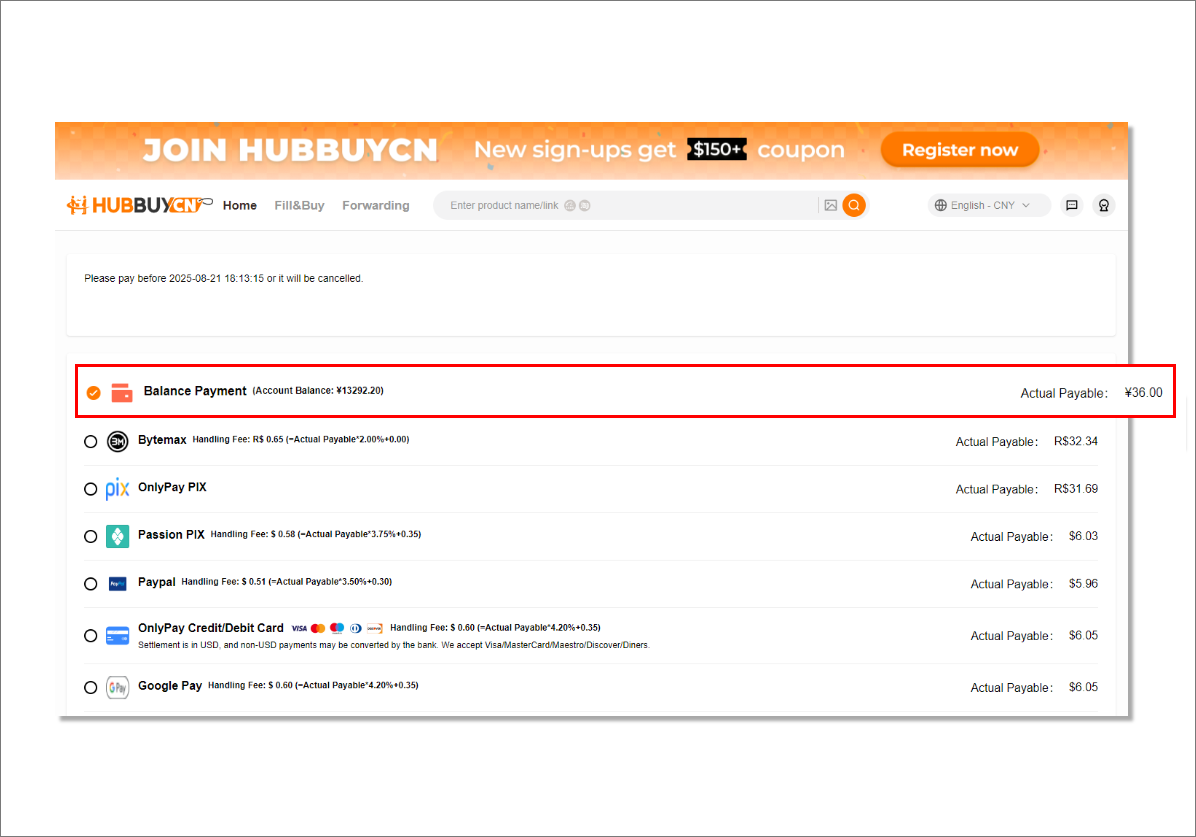
Task: Open the user account profile icon
Action: pos(1103,205)
